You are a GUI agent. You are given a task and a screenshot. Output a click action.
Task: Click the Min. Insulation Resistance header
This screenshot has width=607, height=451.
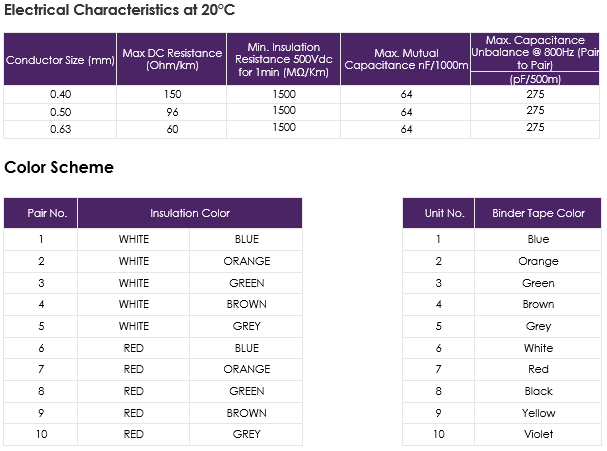pos(283,59)
